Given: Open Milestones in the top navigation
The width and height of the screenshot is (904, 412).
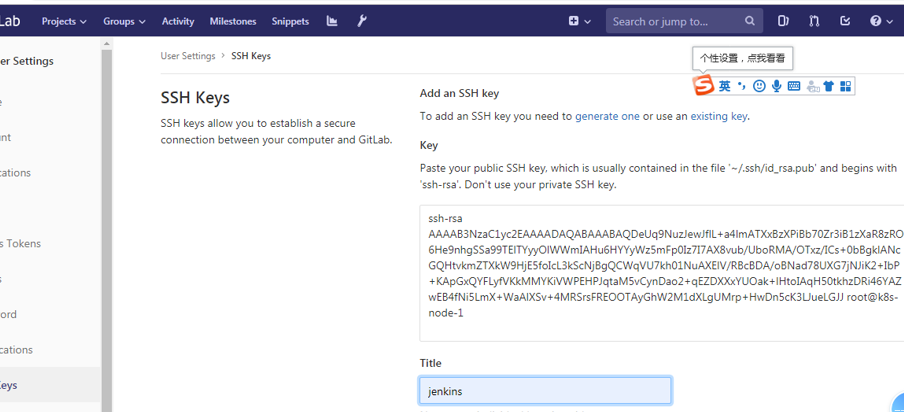Looking at the screenshot, I should click(x=233, y=21).
